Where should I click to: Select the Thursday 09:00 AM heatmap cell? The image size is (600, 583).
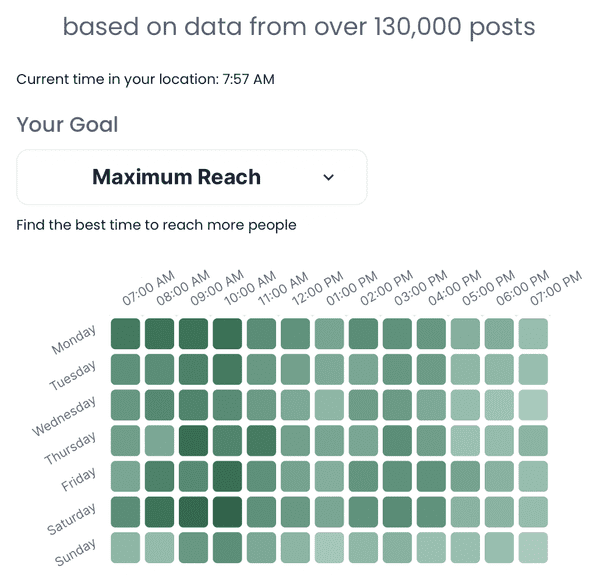[x=193, y=440]
